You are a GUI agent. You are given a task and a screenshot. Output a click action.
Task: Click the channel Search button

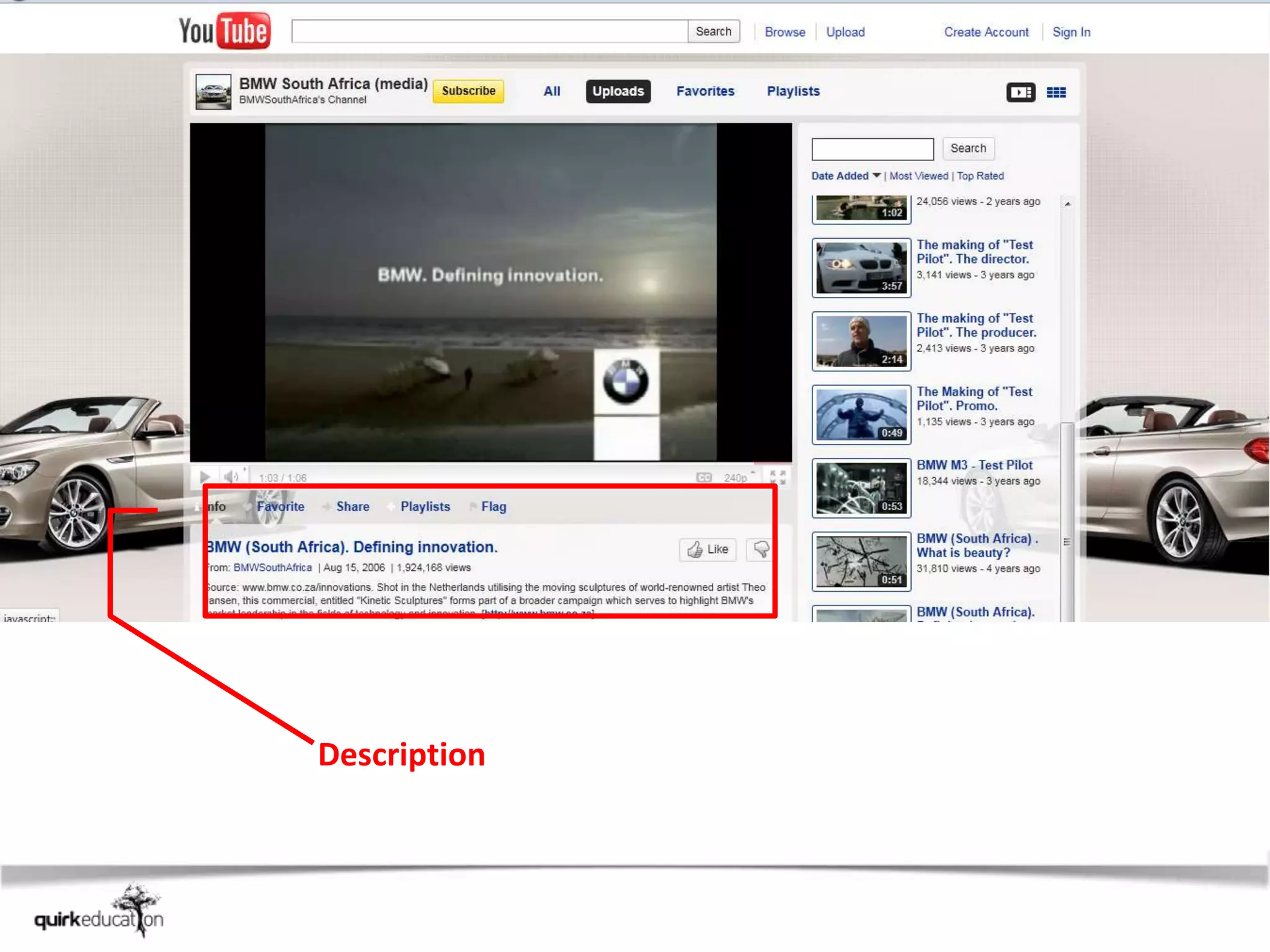tap(968, 148)
